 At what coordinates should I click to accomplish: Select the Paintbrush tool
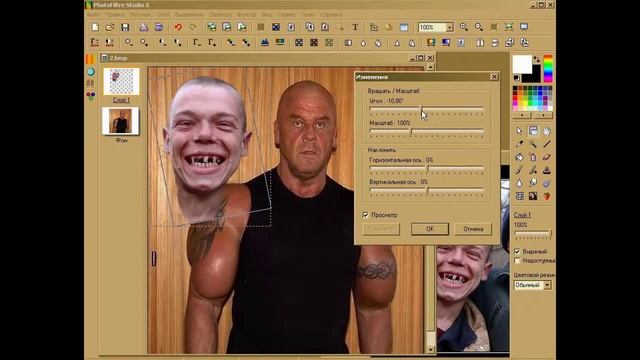click(x=519, y=170)
